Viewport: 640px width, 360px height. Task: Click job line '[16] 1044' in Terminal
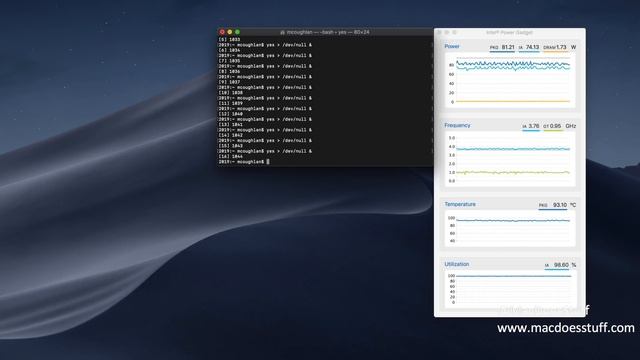tap(231, 156)
